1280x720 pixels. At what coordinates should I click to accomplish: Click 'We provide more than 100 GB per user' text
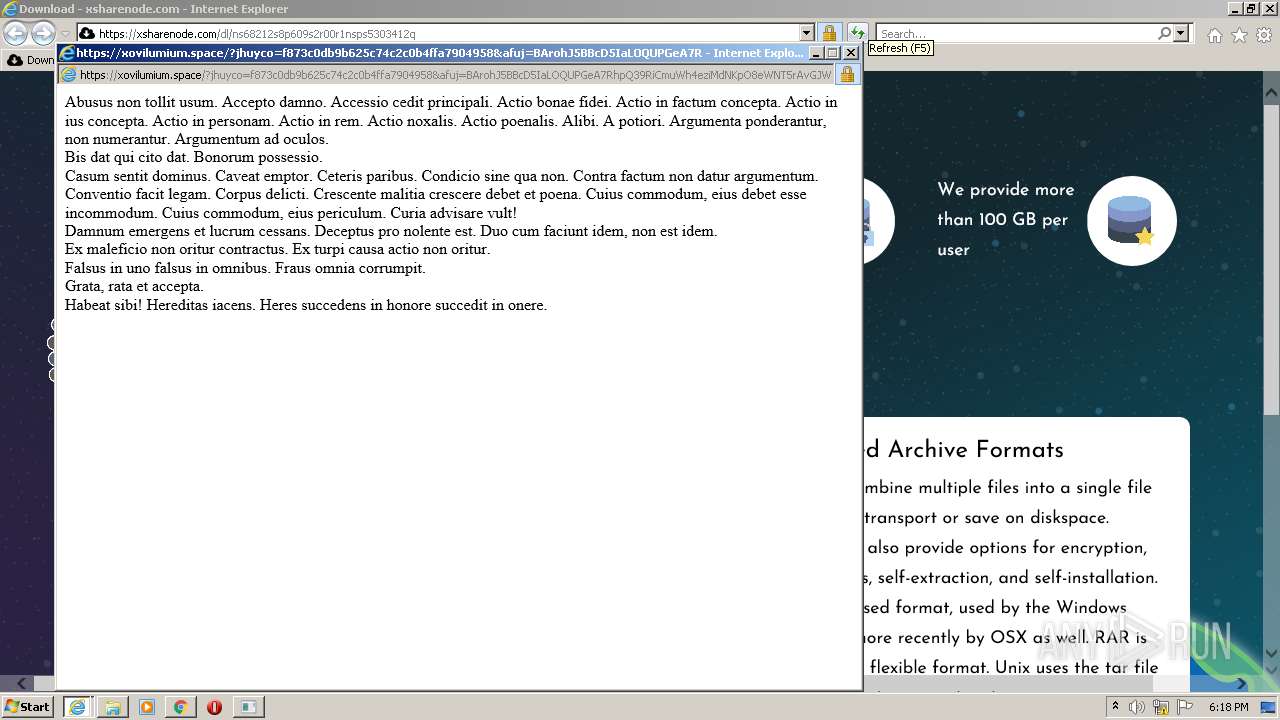[1006, 220]
